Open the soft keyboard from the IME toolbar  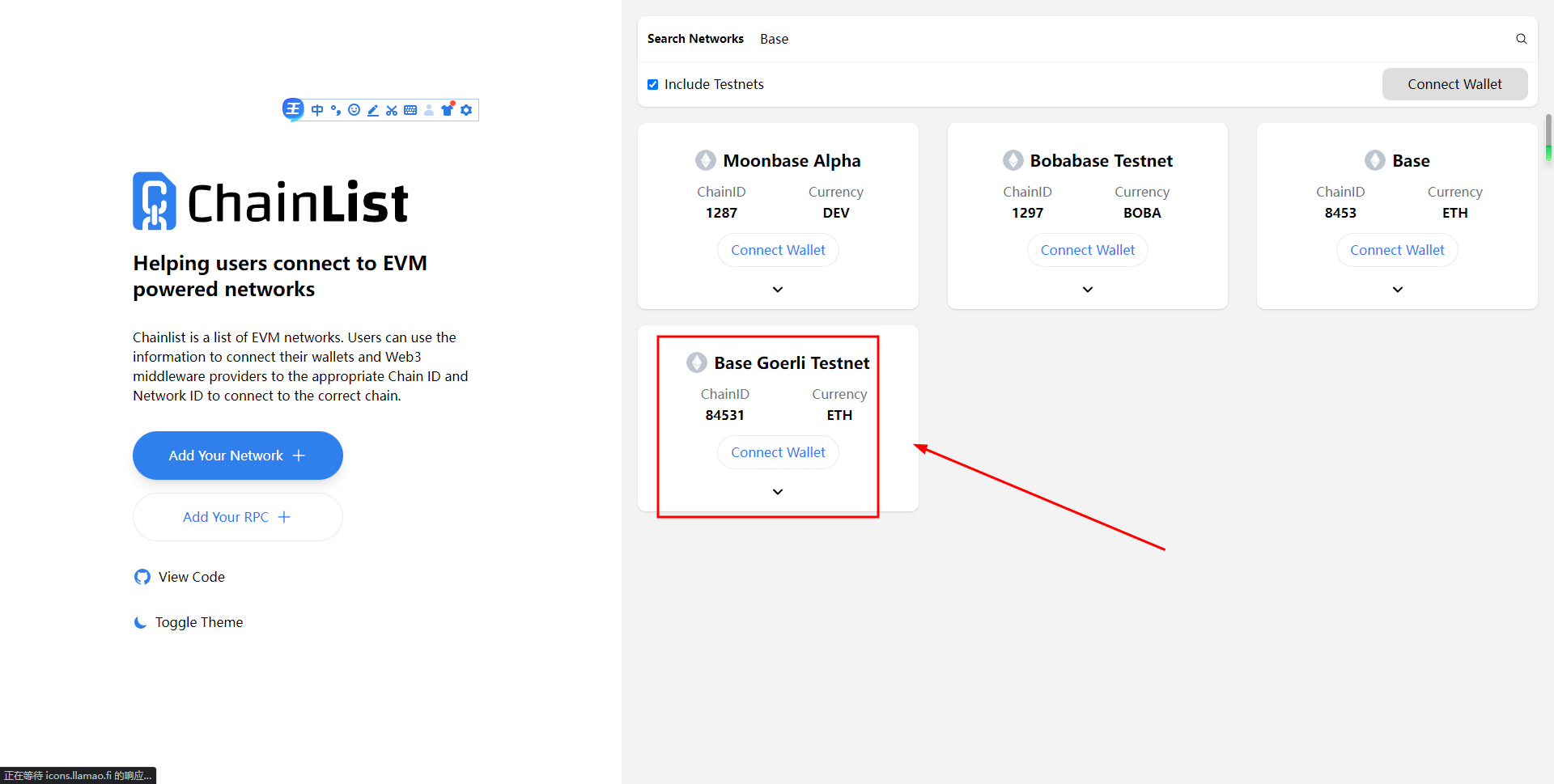(x=410, y=110)
